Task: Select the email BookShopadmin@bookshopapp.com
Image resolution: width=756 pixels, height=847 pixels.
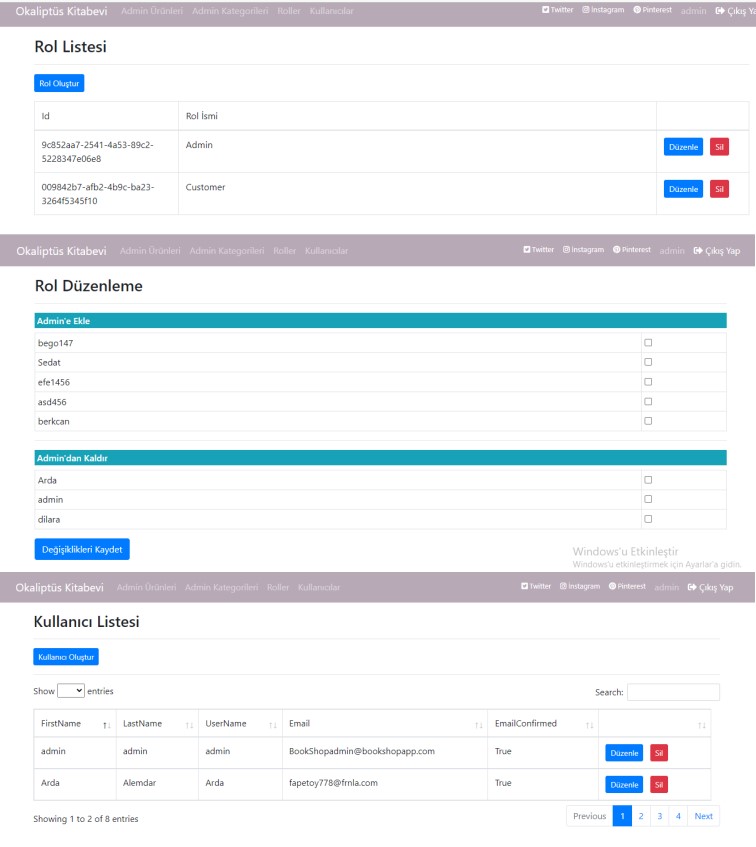Action: (362, 751)
